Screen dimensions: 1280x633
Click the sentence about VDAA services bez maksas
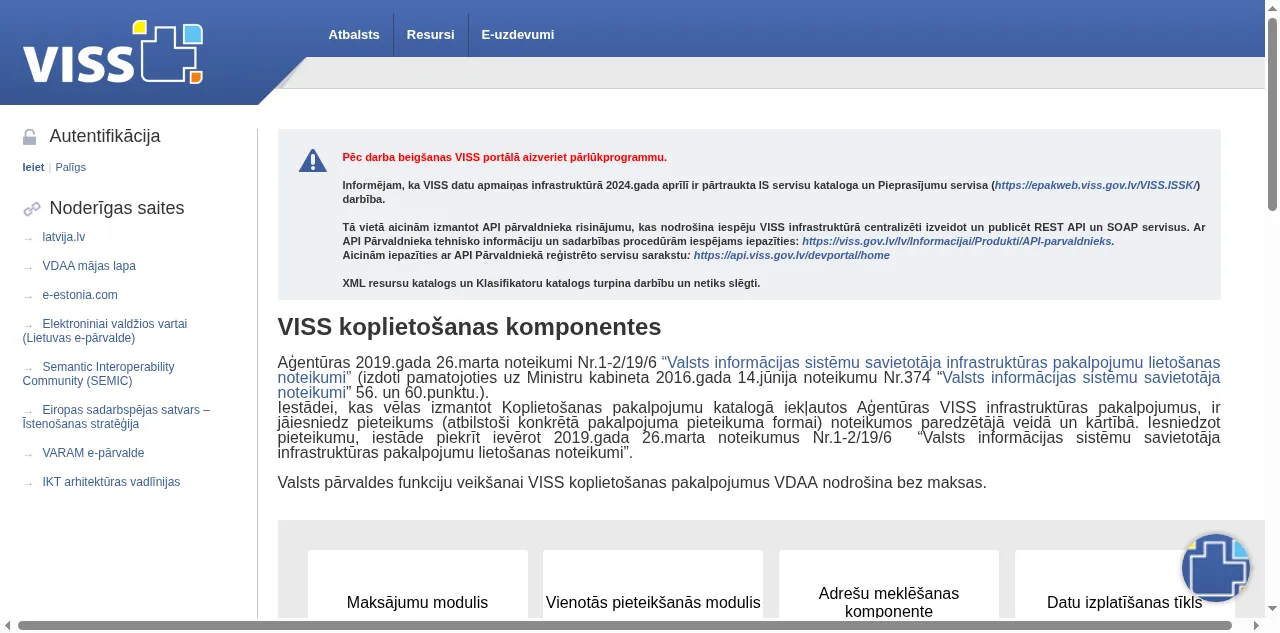coord(632,483)
